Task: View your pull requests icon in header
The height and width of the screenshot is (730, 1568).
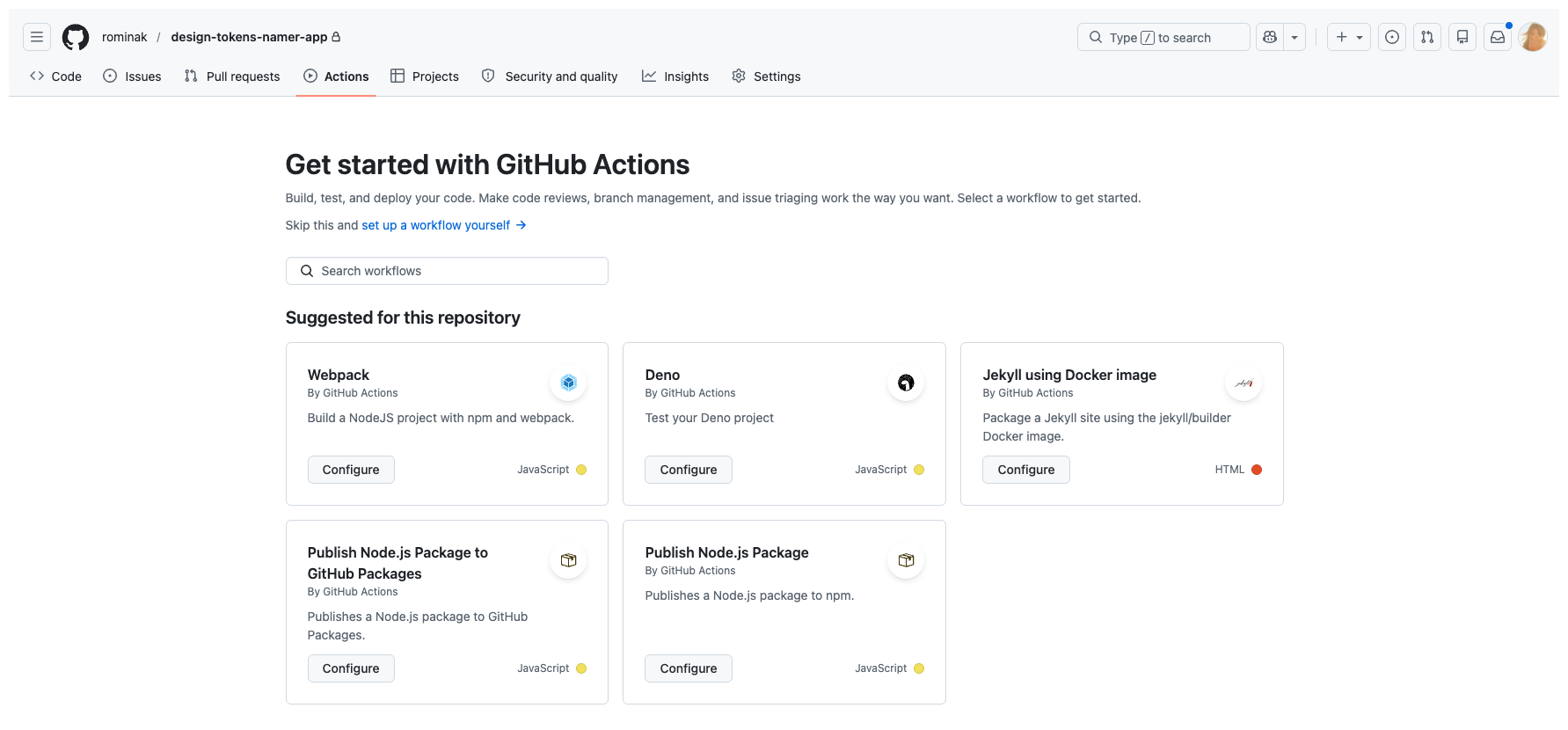Action: coord(1427,37)
